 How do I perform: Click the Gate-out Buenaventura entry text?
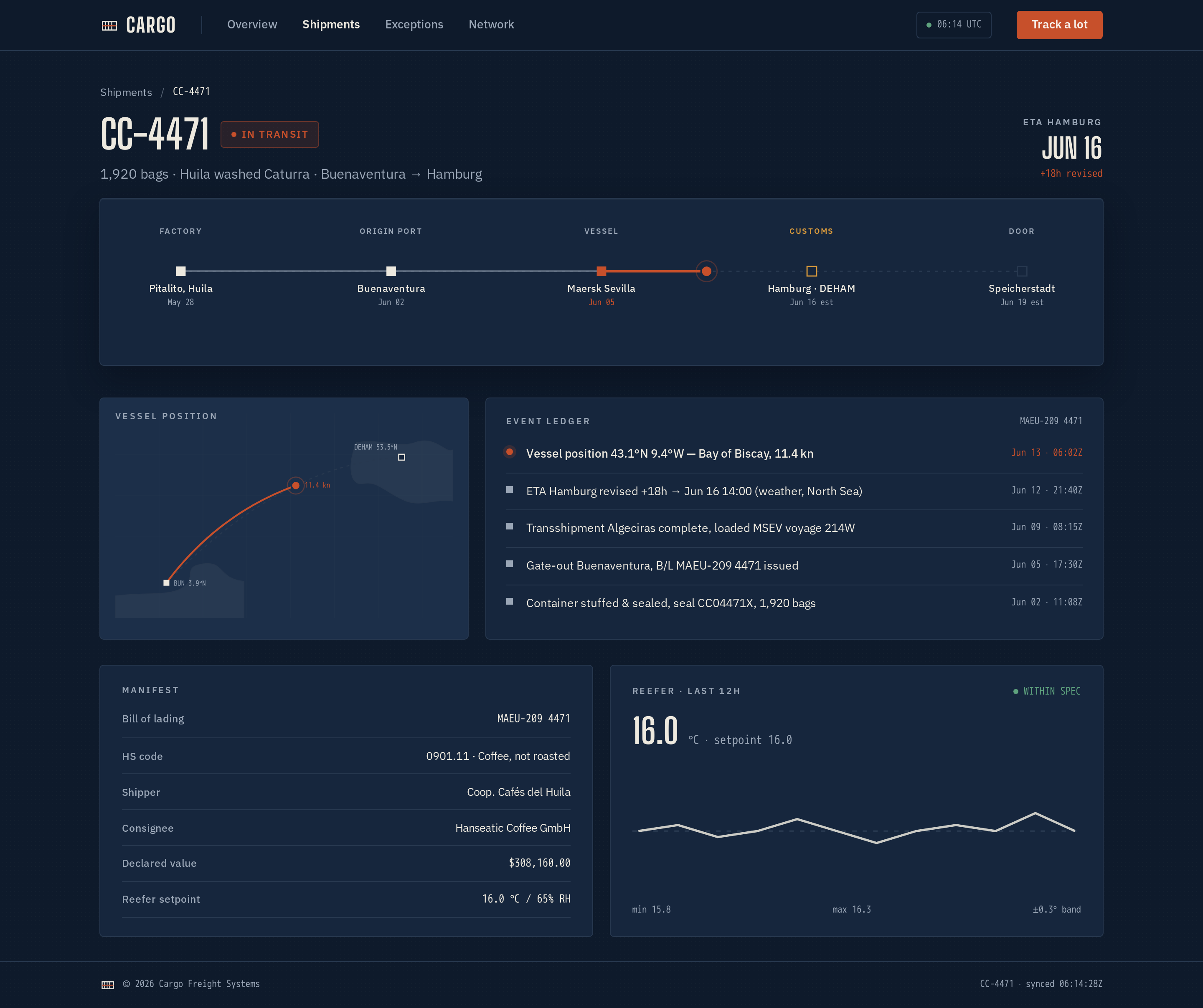662,566
